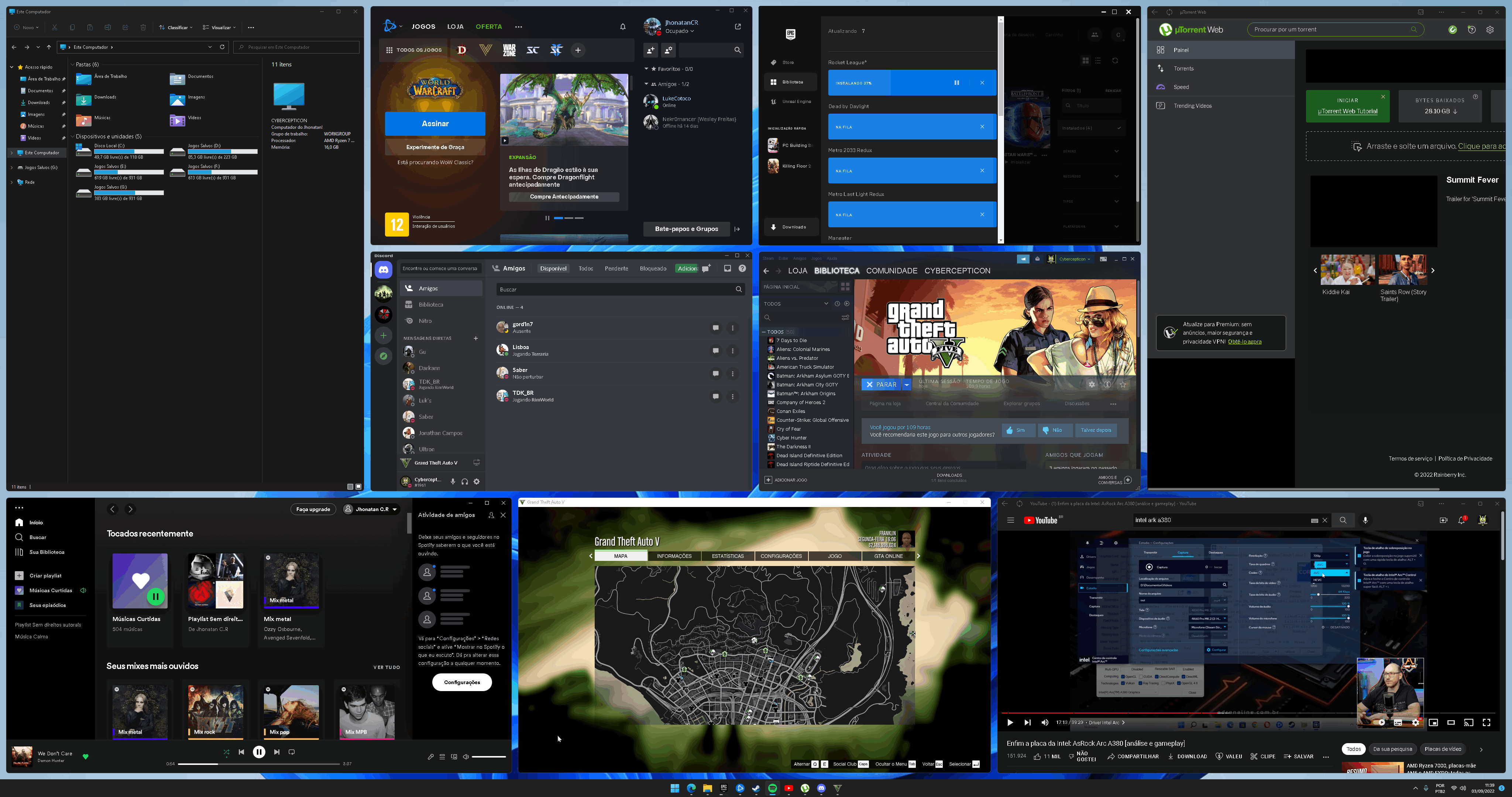Open GTA V settings gear in Steam
1512x797 pixels.
click(x=1091, y=384)
